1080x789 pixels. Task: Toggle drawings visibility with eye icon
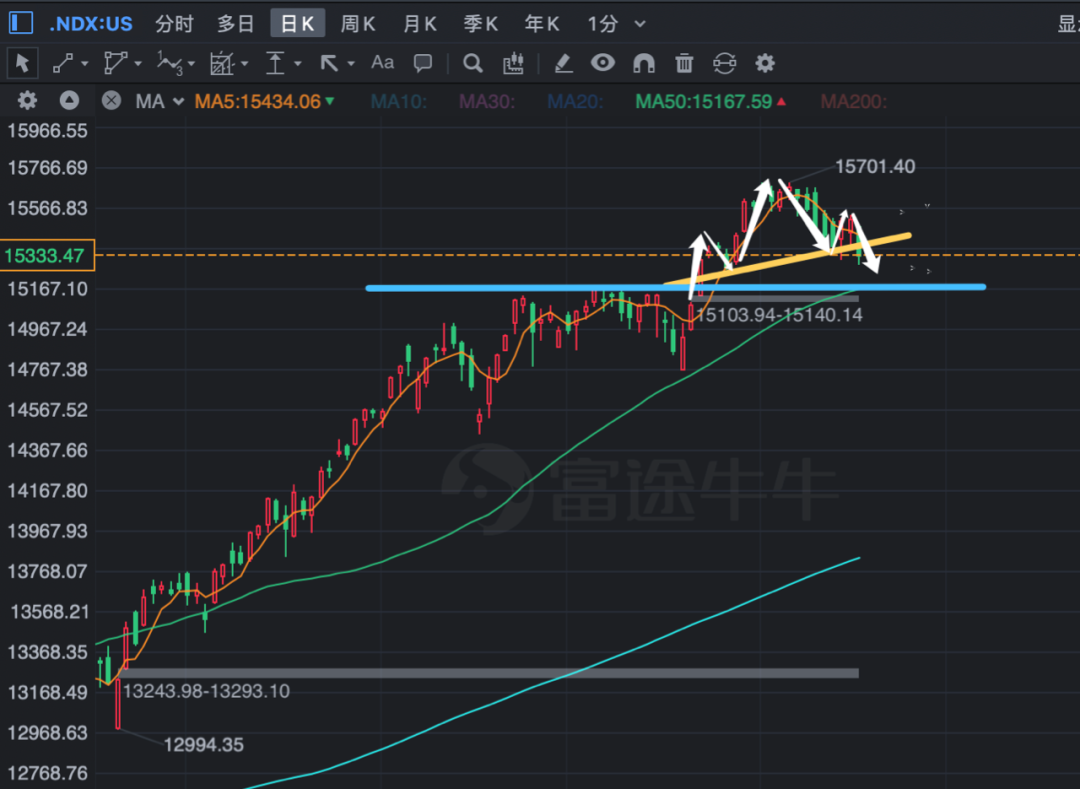click(x=603, y=63)
